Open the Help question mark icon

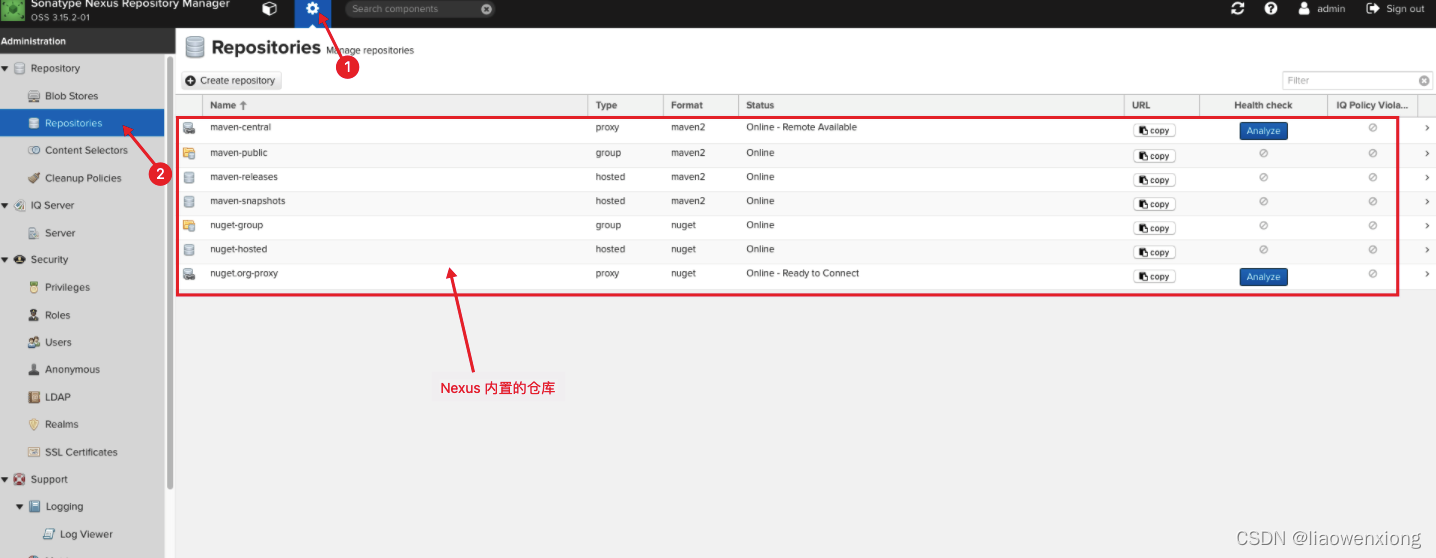click(x=1271, y=9)
